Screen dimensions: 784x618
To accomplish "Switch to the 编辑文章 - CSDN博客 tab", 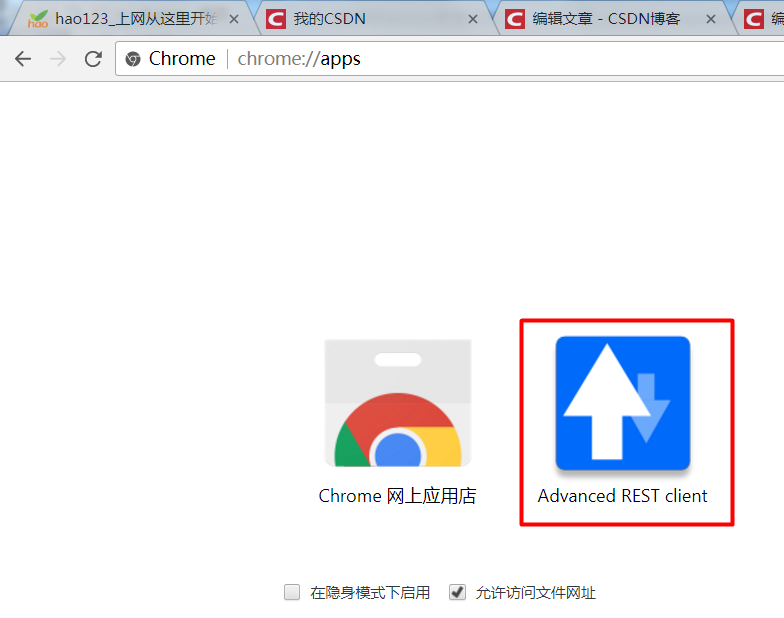I will click(x=612, y=19).
